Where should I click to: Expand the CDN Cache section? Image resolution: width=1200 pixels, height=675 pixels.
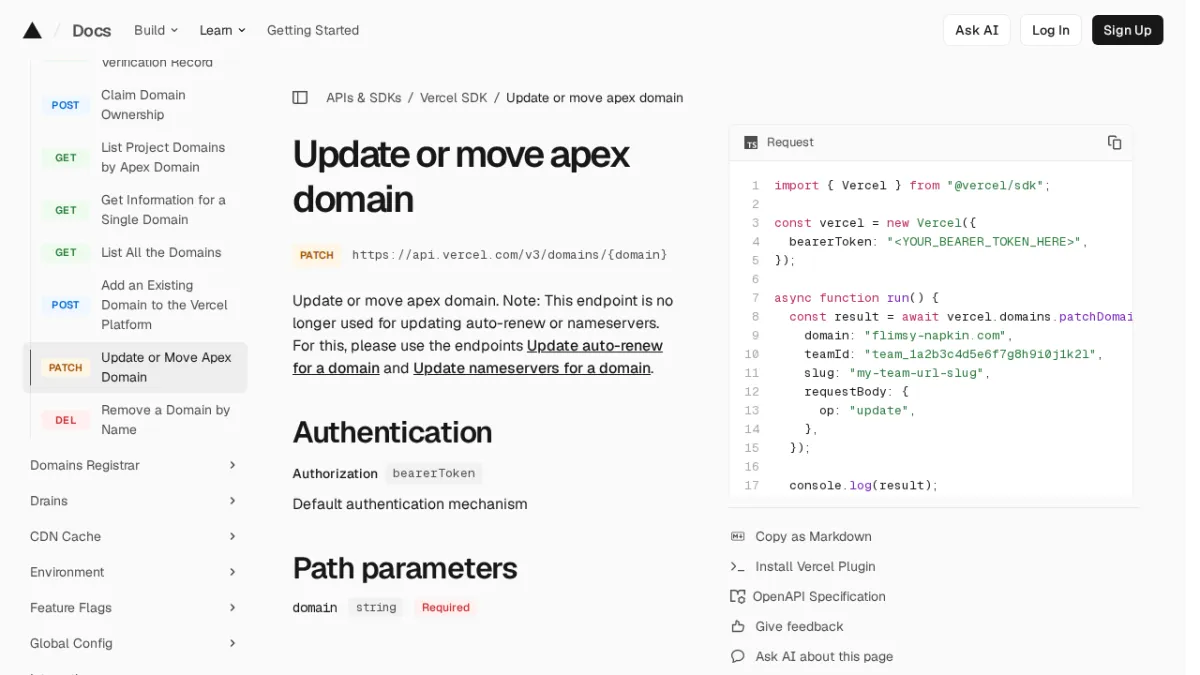pos(134,536)
